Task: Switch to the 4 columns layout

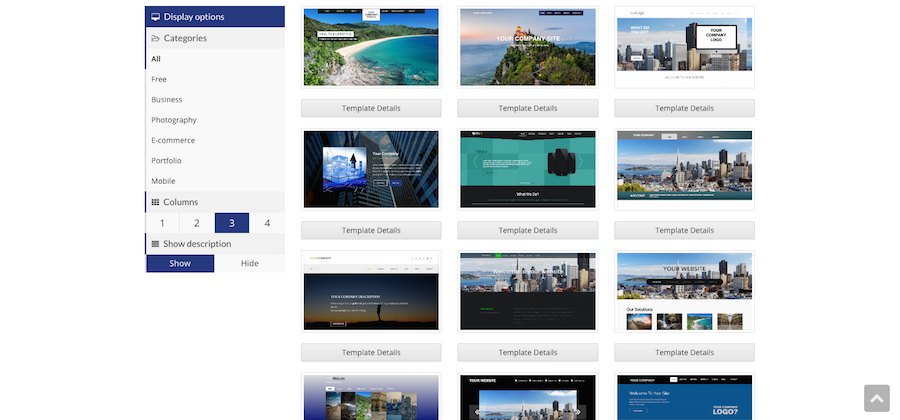Action: (x=267, y=223)
